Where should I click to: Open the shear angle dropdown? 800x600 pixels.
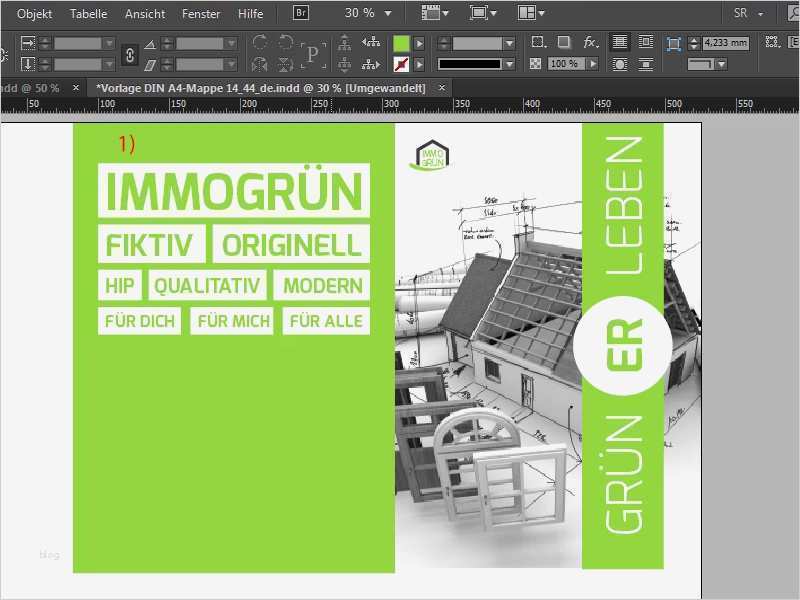(x=231, y=64)
